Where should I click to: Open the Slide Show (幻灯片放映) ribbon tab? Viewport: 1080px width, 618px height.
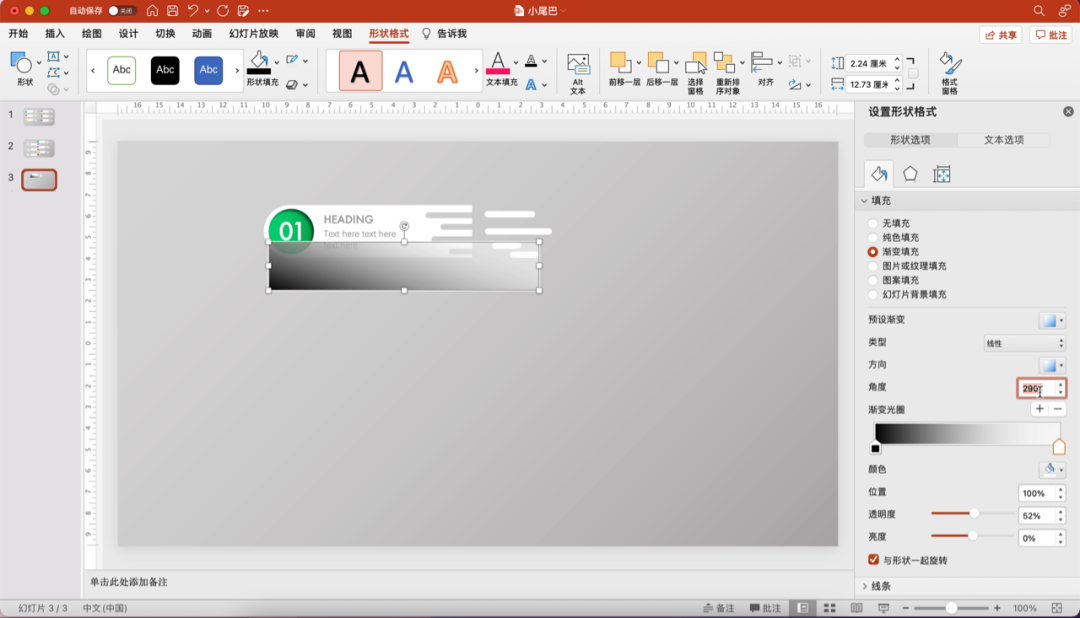tap(253, 33)
